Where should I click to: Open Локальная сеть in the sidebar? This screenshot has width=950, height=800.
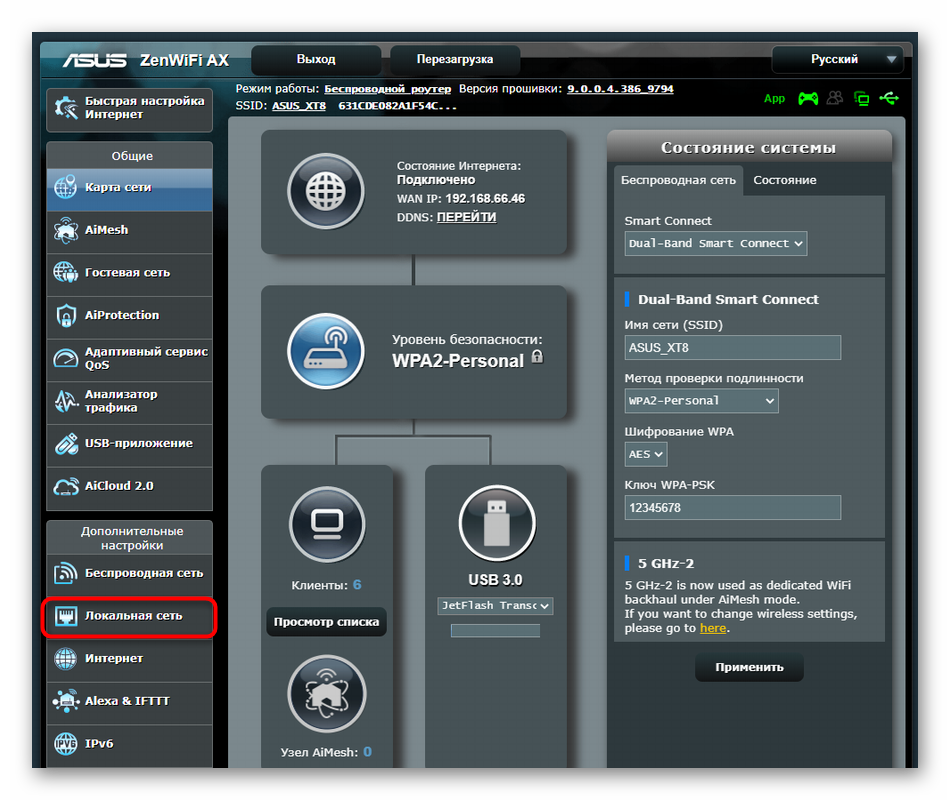[x=129, y=616]
